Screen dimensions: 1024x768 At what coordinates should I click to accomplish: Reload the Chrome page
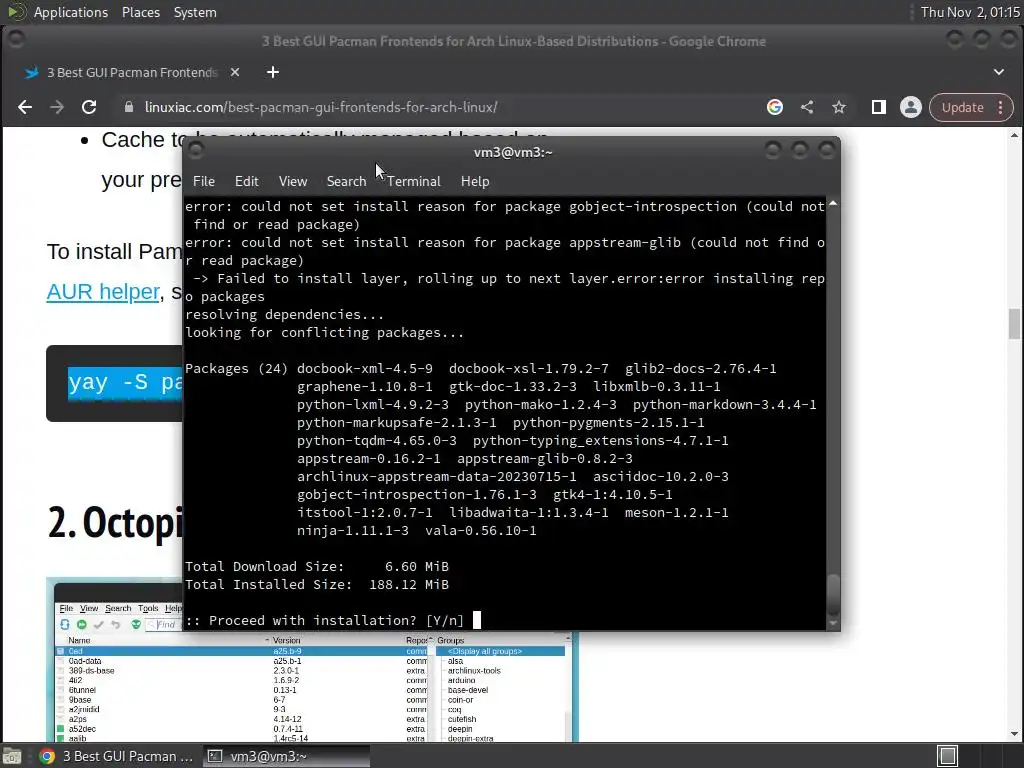click(89, 107)
